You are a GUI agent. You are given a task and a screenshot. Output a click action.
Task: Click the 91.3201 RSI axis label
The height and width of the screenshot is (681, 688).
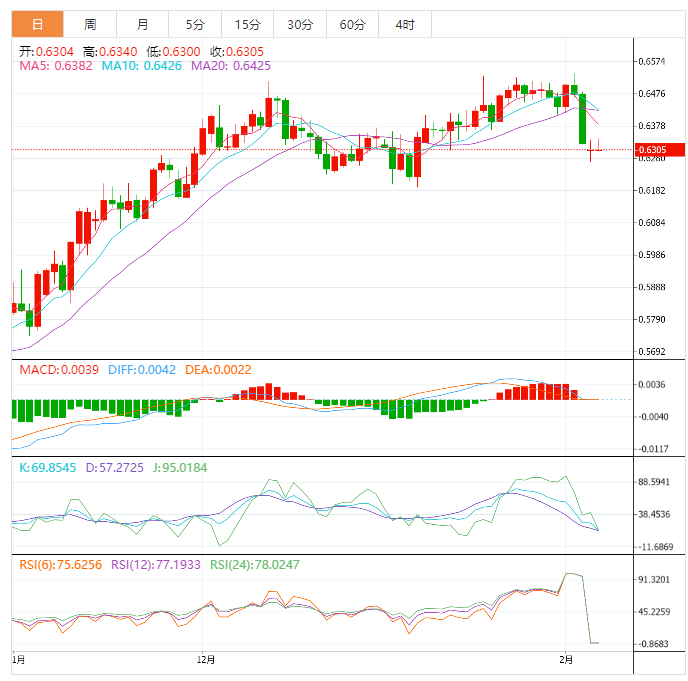click(654, 580)
